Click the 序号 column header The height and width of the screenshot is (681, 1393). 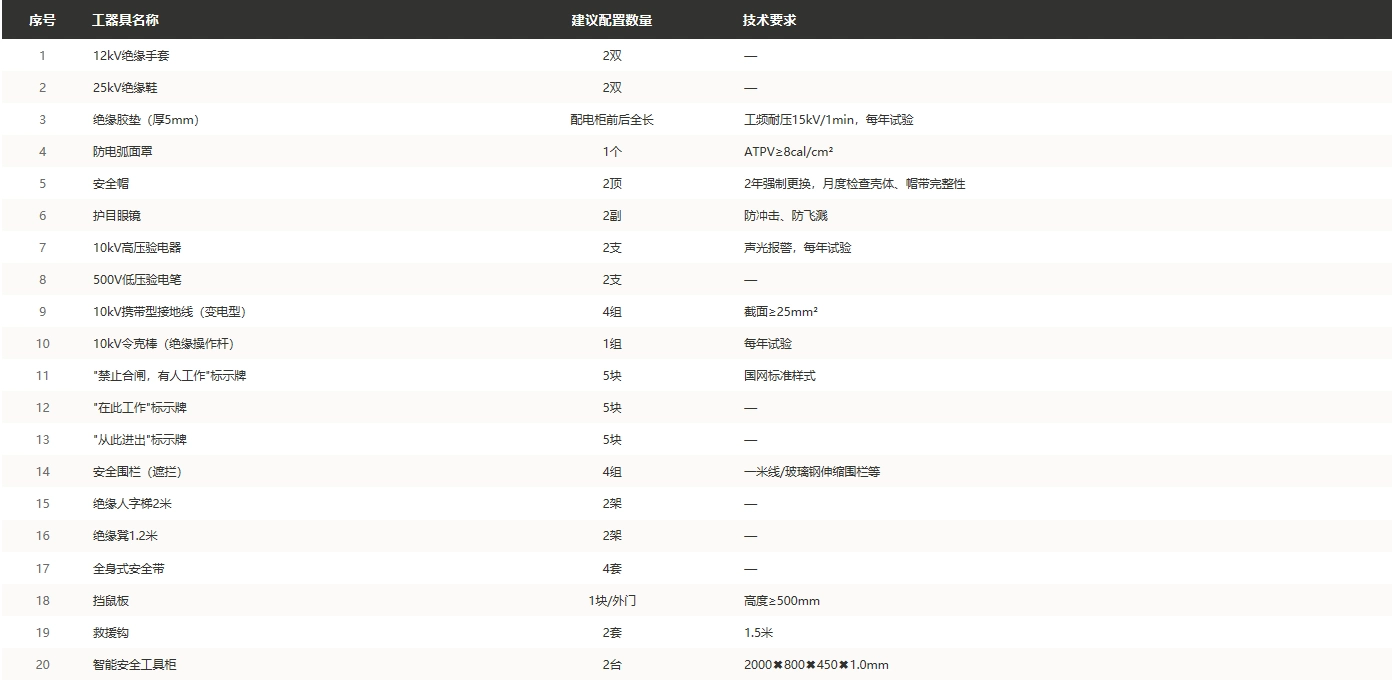tap(42, 20)
